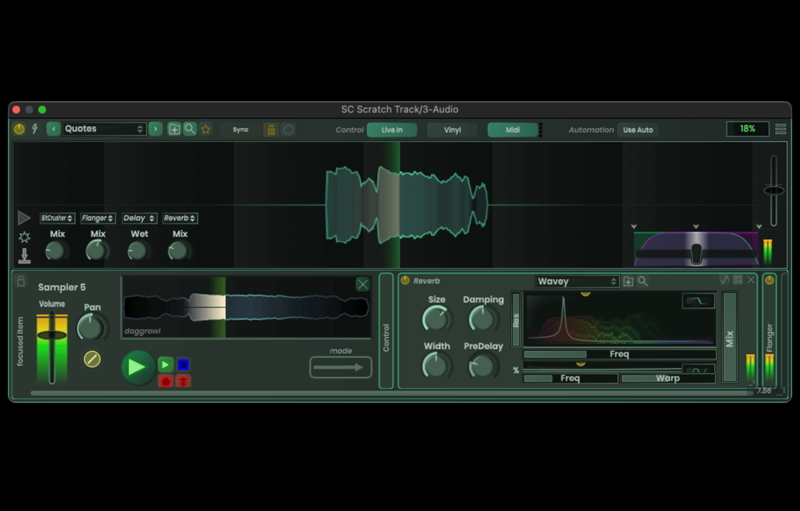Image resolution: width=800 pixels, height=511 pixels.
Task: Click the Sampler 5 Volume fader
Action: click(x=52, y=335)
